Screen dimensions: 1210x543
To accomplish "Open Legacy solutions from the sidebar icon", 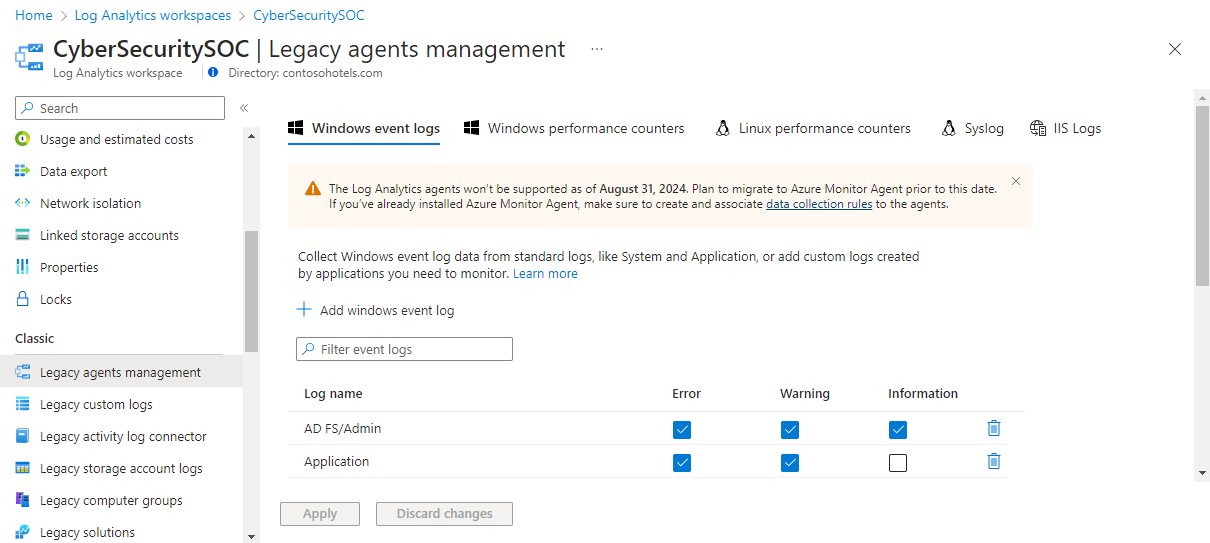I will click(x=23, y=532).
